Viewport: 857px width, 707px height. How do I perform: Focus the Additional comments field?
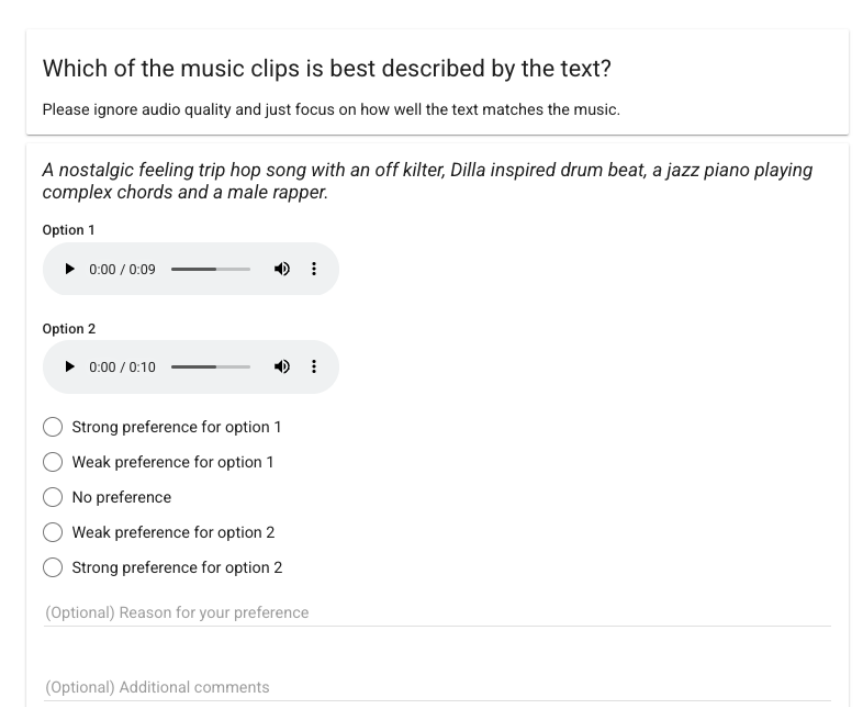[437, 687]
